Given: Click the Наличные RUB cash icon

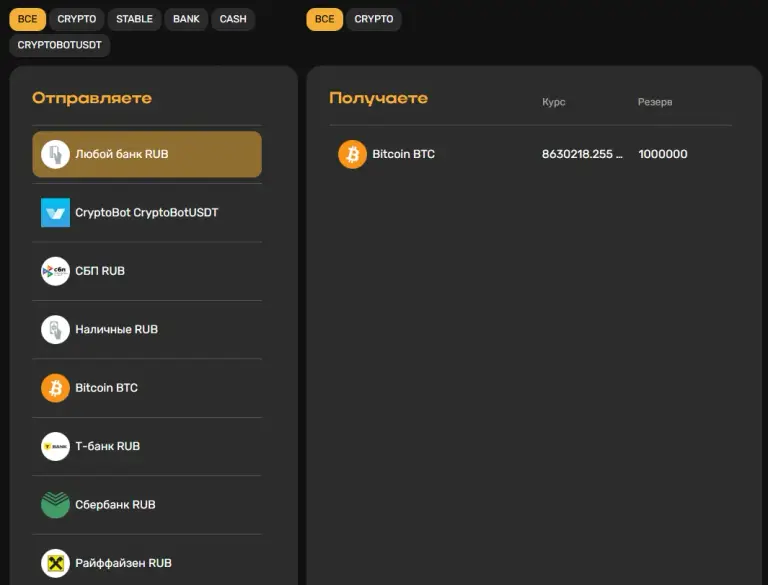Looking at the screenshot, I should click(55, 329).
